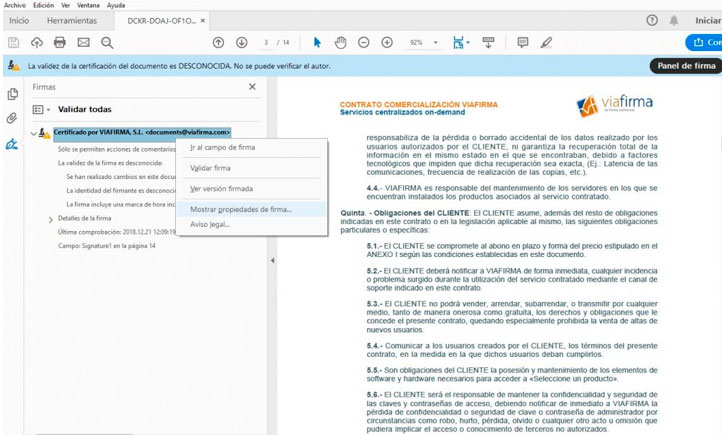Open the 92% zoom level dropdown
722x435 pixels.
[422, 42]
